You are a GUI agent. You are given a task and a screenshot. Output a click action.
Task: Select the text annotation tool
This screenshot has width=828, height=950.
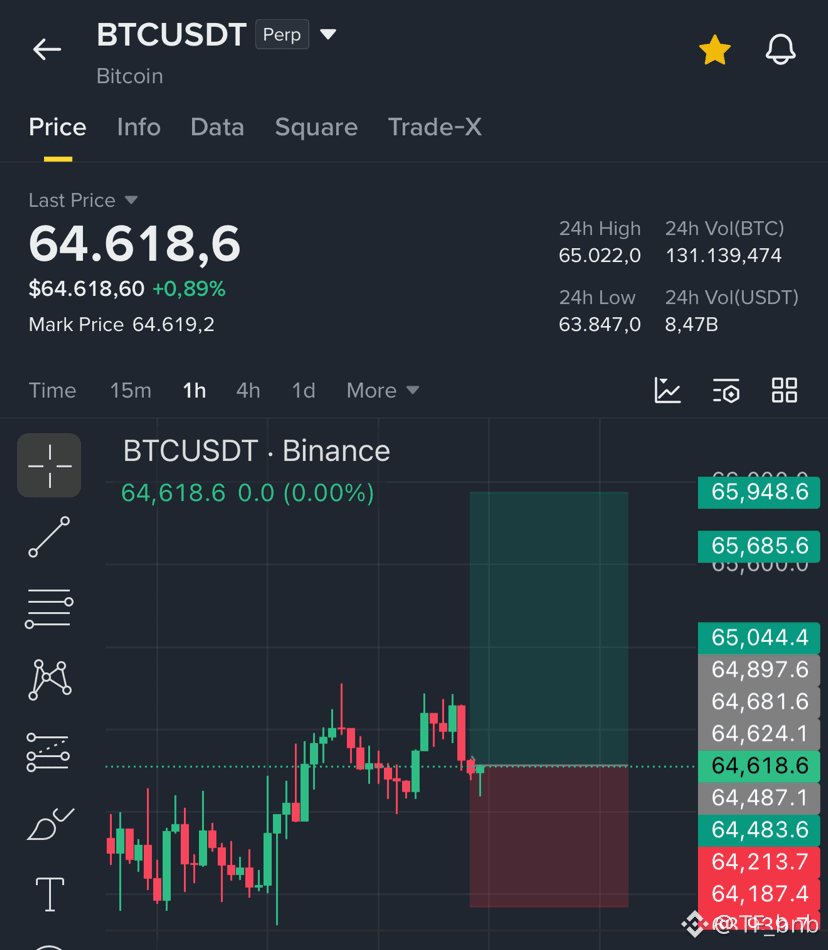click(x=50, y=894)
